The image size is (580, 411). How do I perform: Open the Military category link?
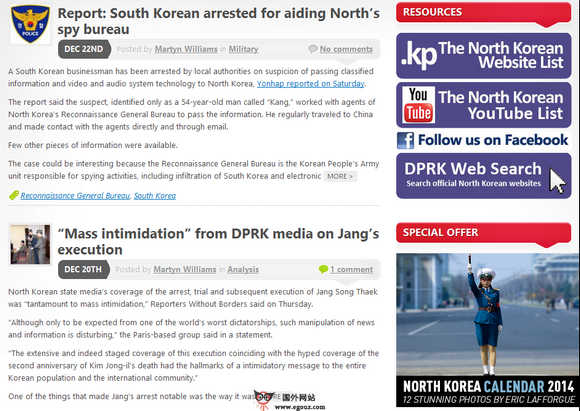pyautogui.click(x=243, y=49)
